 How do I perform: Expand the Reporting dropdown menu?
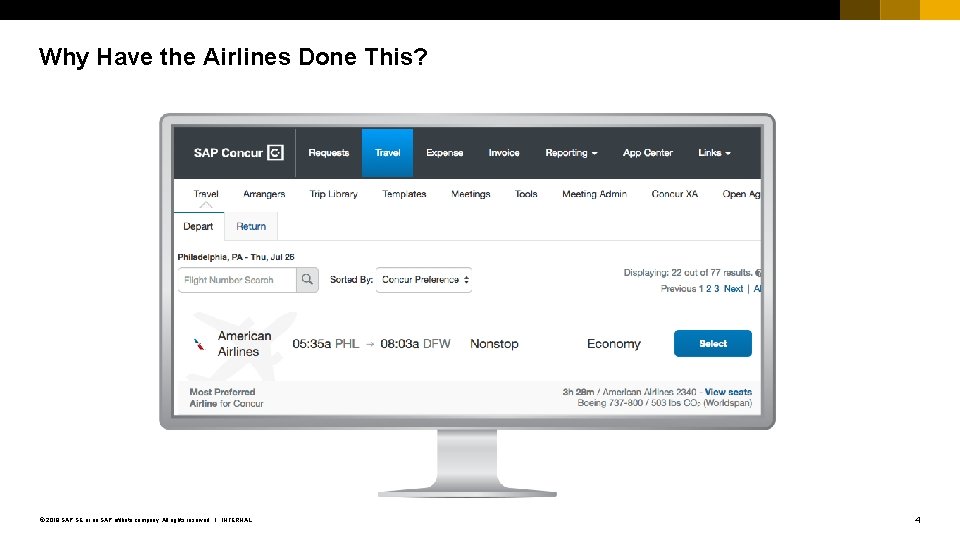point(571,153)
